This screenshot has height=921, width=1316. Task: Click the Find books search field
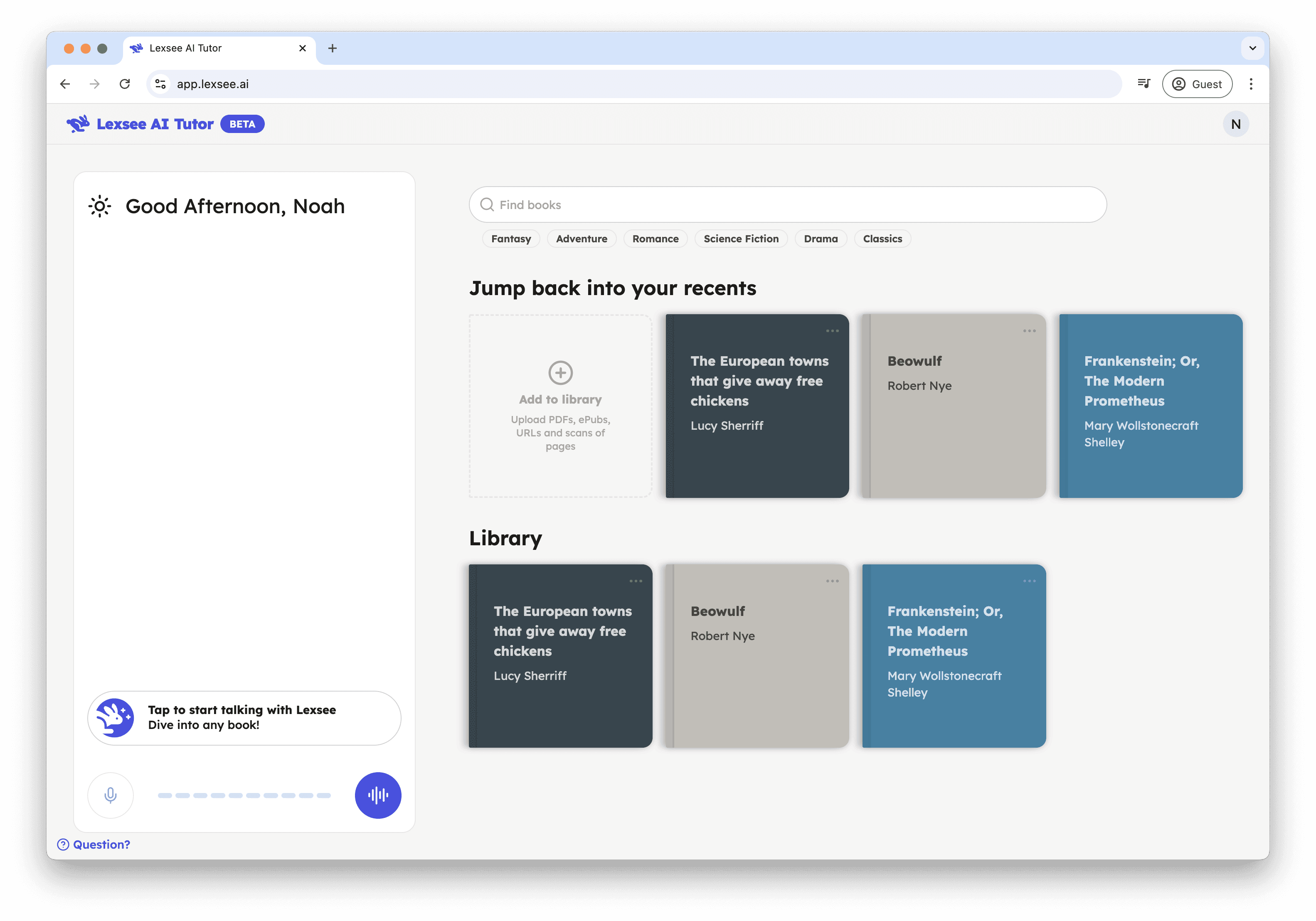click(788, 204)
